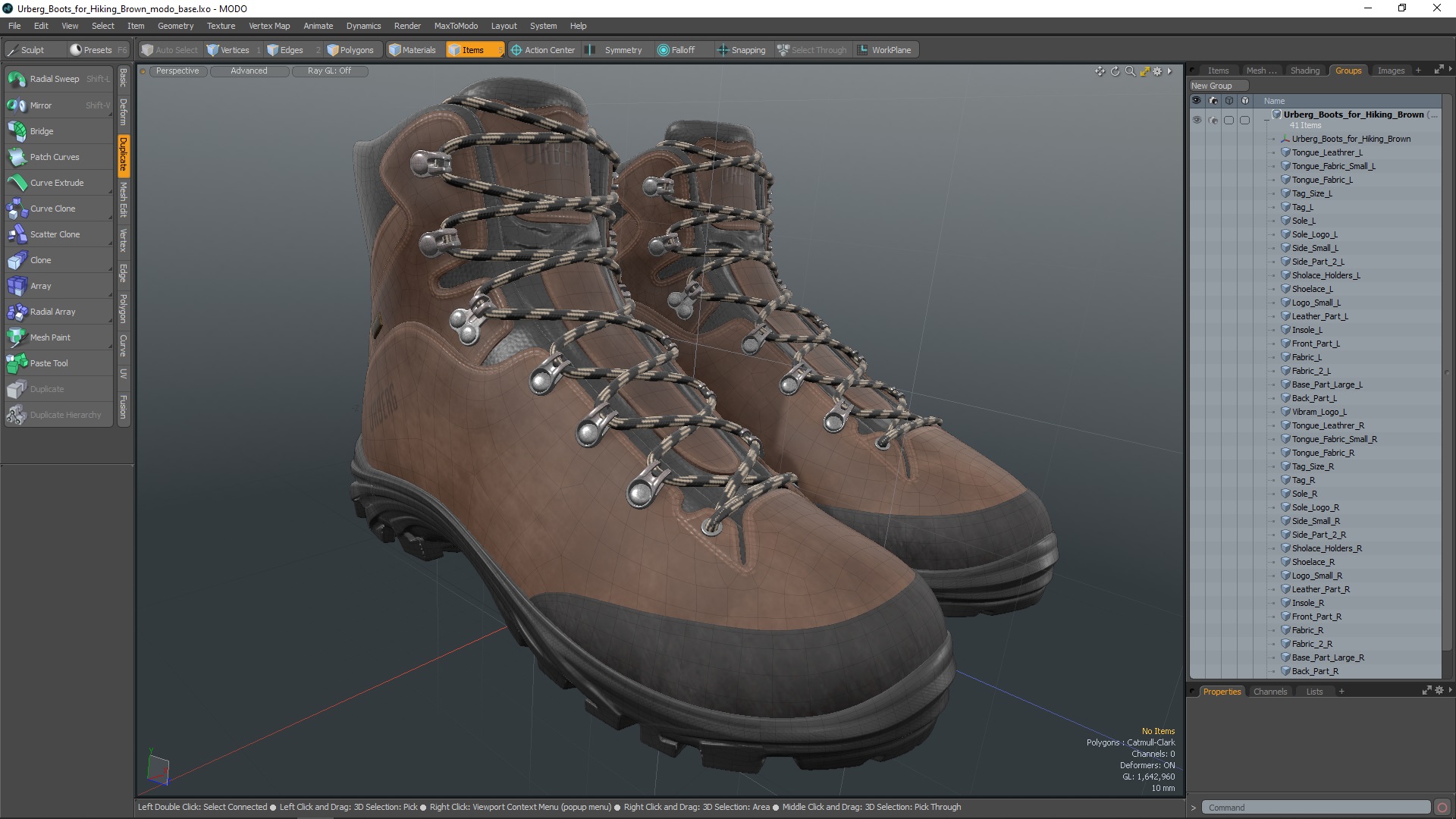Click the viewport rotate icon
Viewport: 1456px width, 819px height.
pyautogui.click(x=1115, y=71)
